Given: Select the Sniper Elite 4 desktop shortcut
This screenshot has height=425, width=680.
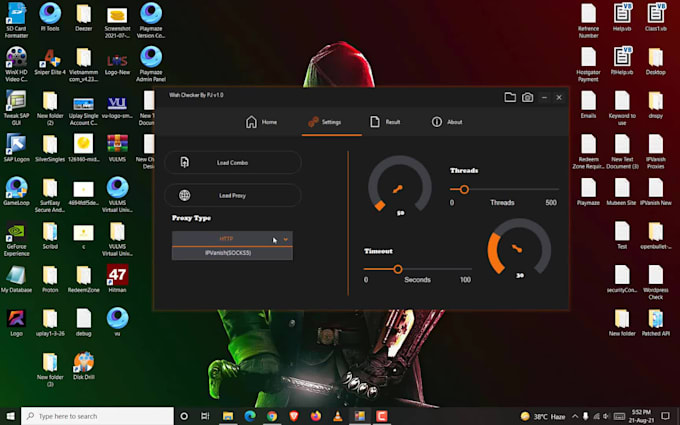Looking at the screenshot, I should pos(50,62).
